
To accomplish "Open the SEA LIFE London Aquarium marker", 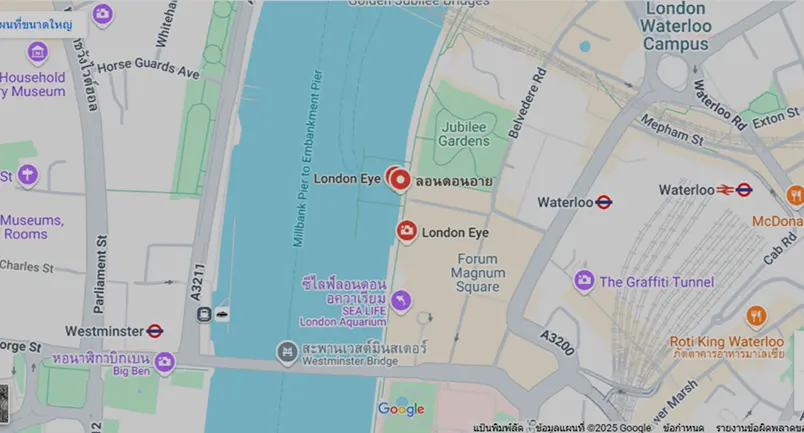I will click(x=401, y=301).
